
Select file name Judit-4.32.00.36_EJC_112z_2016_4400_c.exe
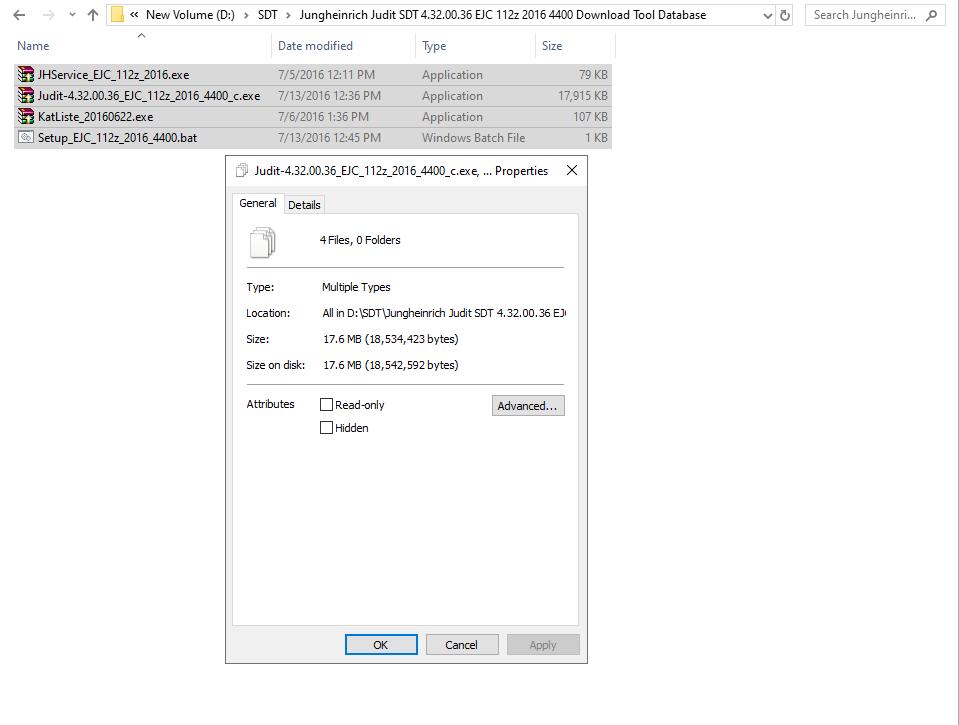(x=149, y=95)
